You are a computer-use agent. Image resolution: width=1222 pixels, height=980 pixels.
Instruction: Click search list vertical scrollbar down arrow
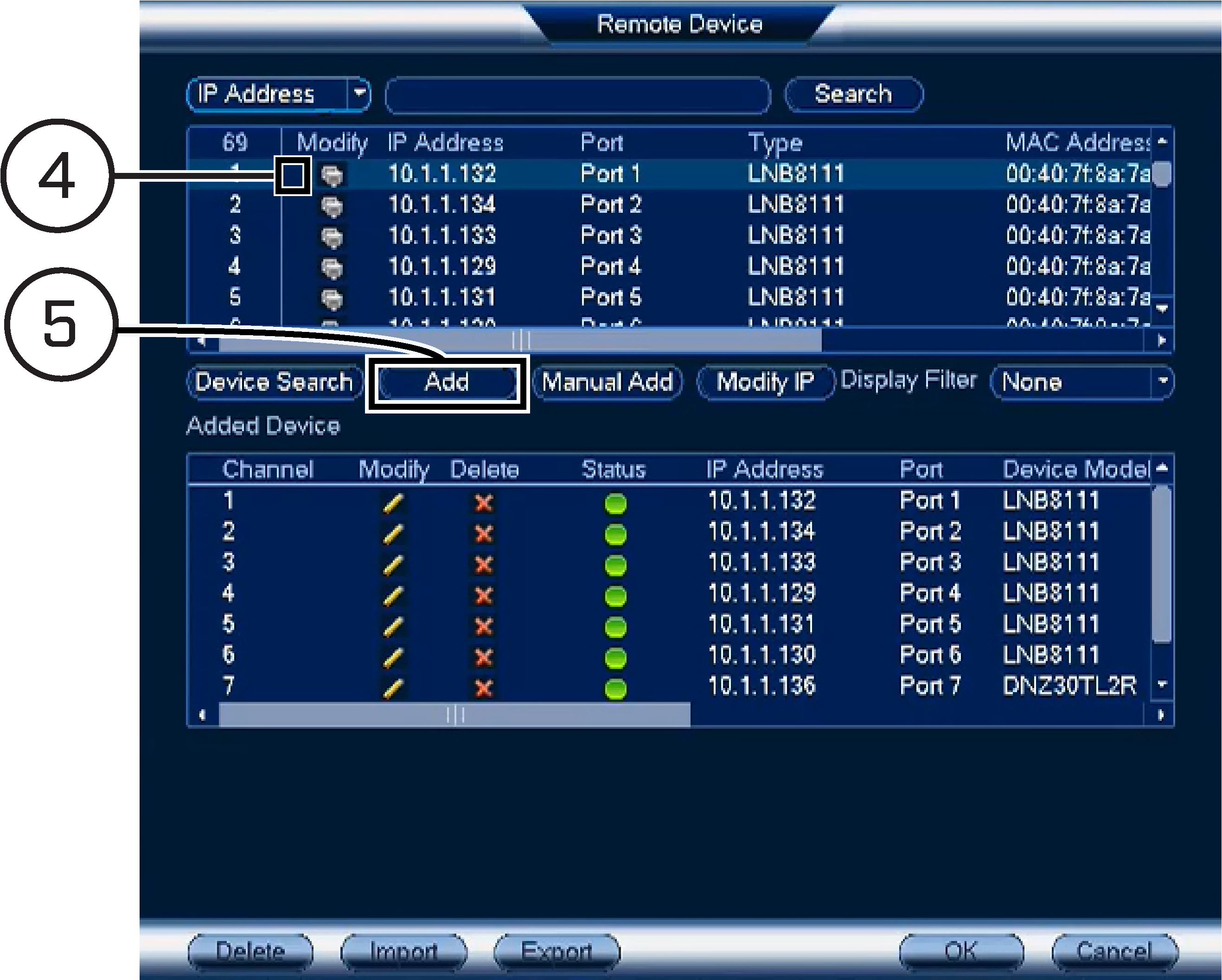pos(1163,309)
